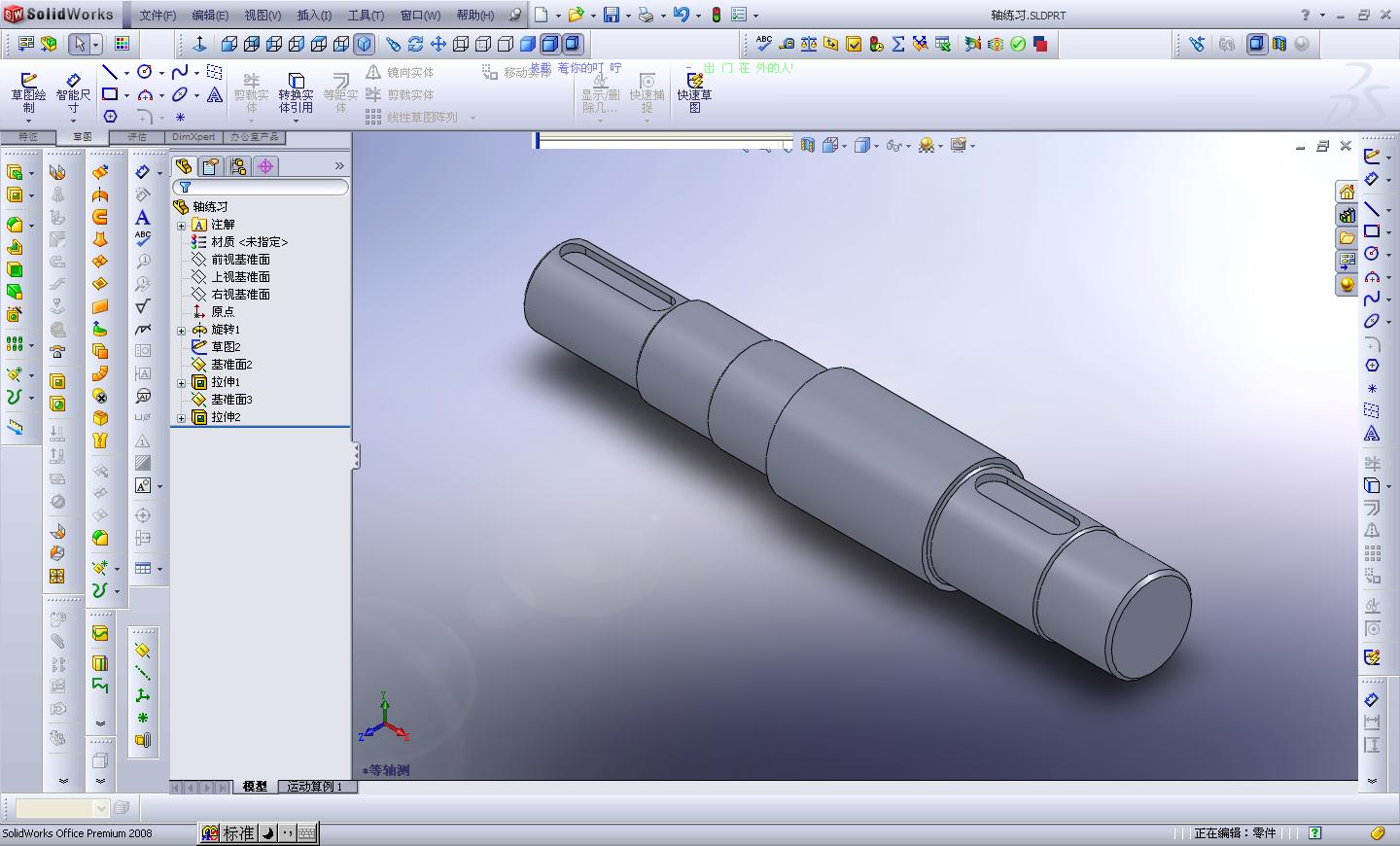Click the Undo icon in the title toolbar
This screenshot has height=846, width=1400.
[x=681, y=15]
